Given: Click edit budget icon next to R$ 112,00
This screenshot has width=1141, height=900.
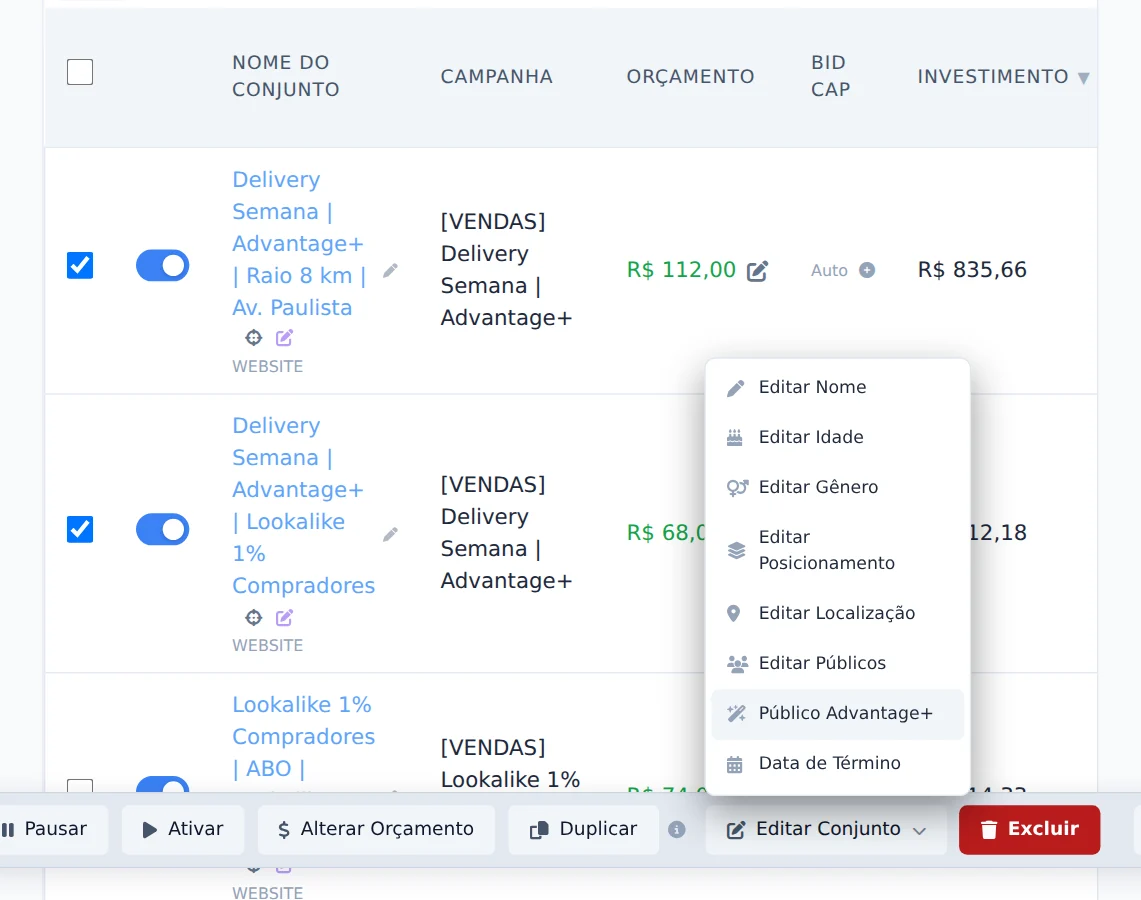Looking at the screenshot, I should pyautogui.click(x=758, y=271).
